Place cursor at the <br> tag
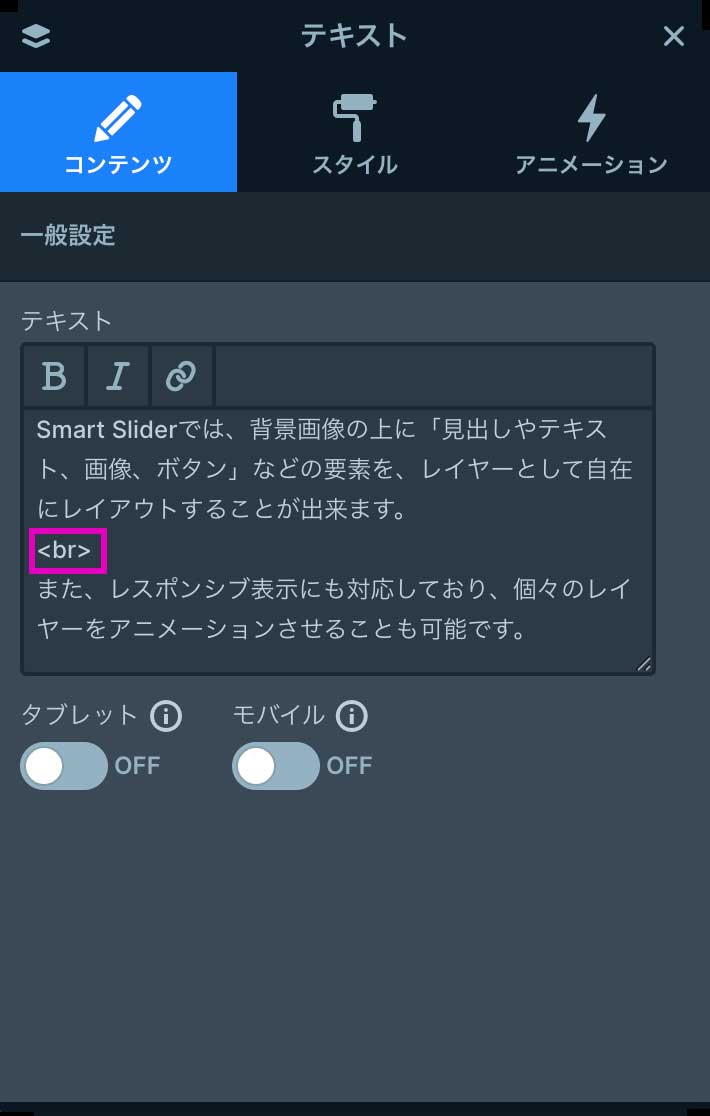The height and width of the screenshot is (1116, 710). click(65, 551)
